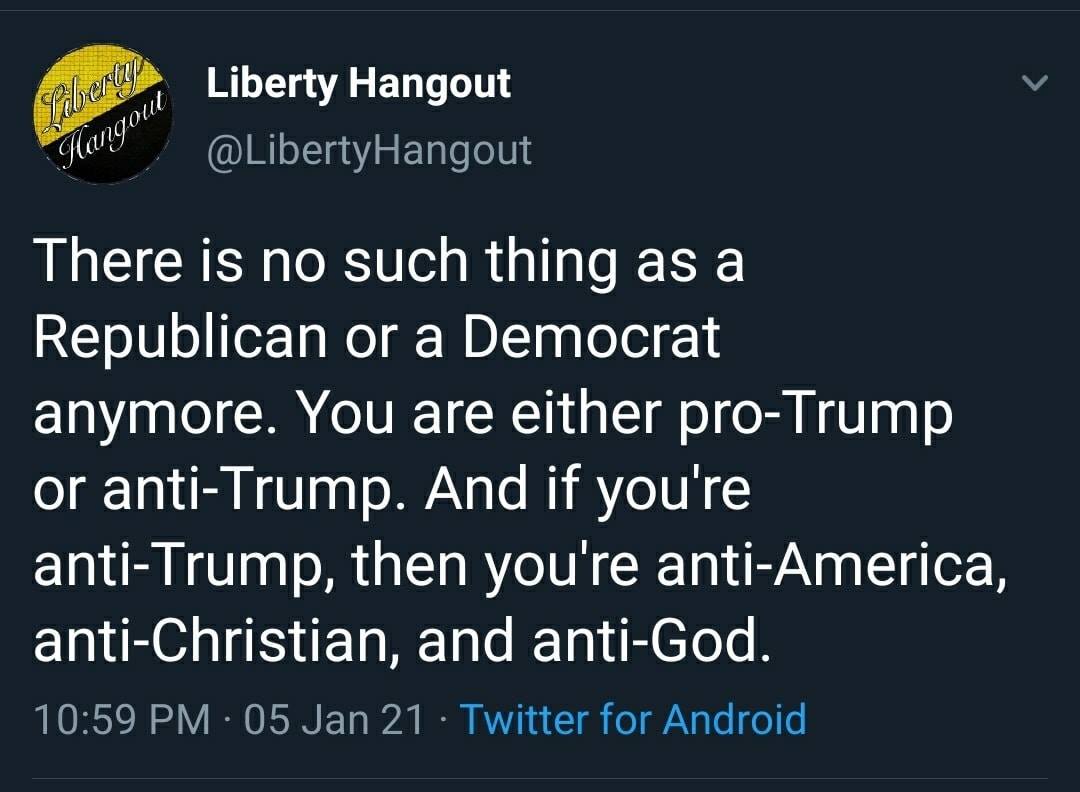Open the @LibertyHangout handle link
This screenshot has height=792, width=1080.
tap(369, 151)
